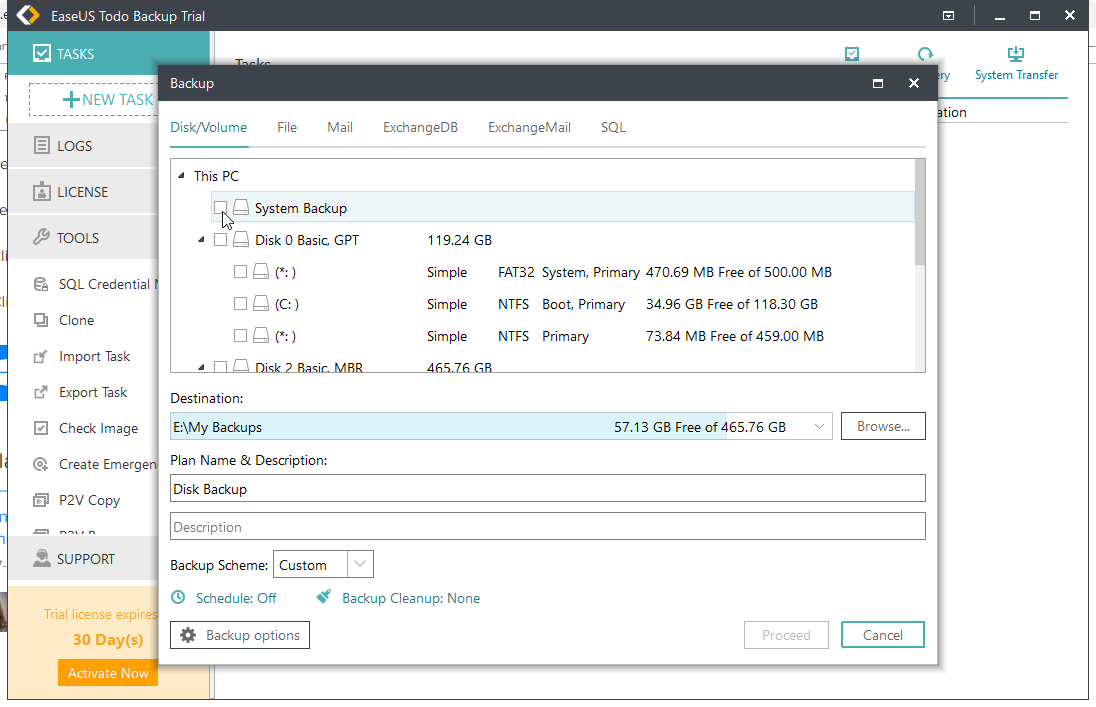Click the Disk 0 drive icon
The height and width of the screenshot is (707, 1096).
point(241,239)
